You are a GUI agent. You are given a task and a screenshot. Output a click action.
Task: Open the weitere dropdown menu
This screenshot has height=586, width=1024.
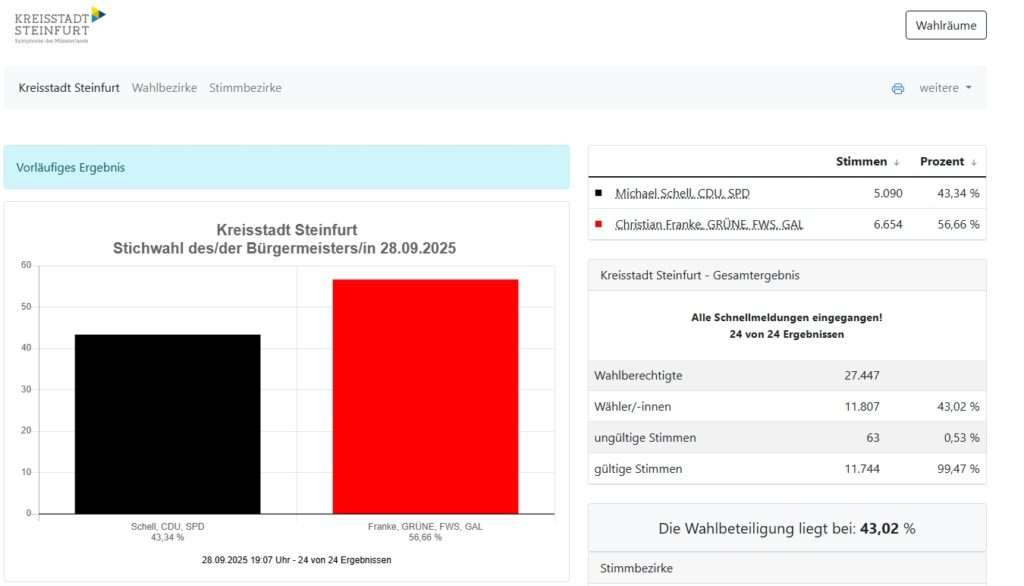945,88
